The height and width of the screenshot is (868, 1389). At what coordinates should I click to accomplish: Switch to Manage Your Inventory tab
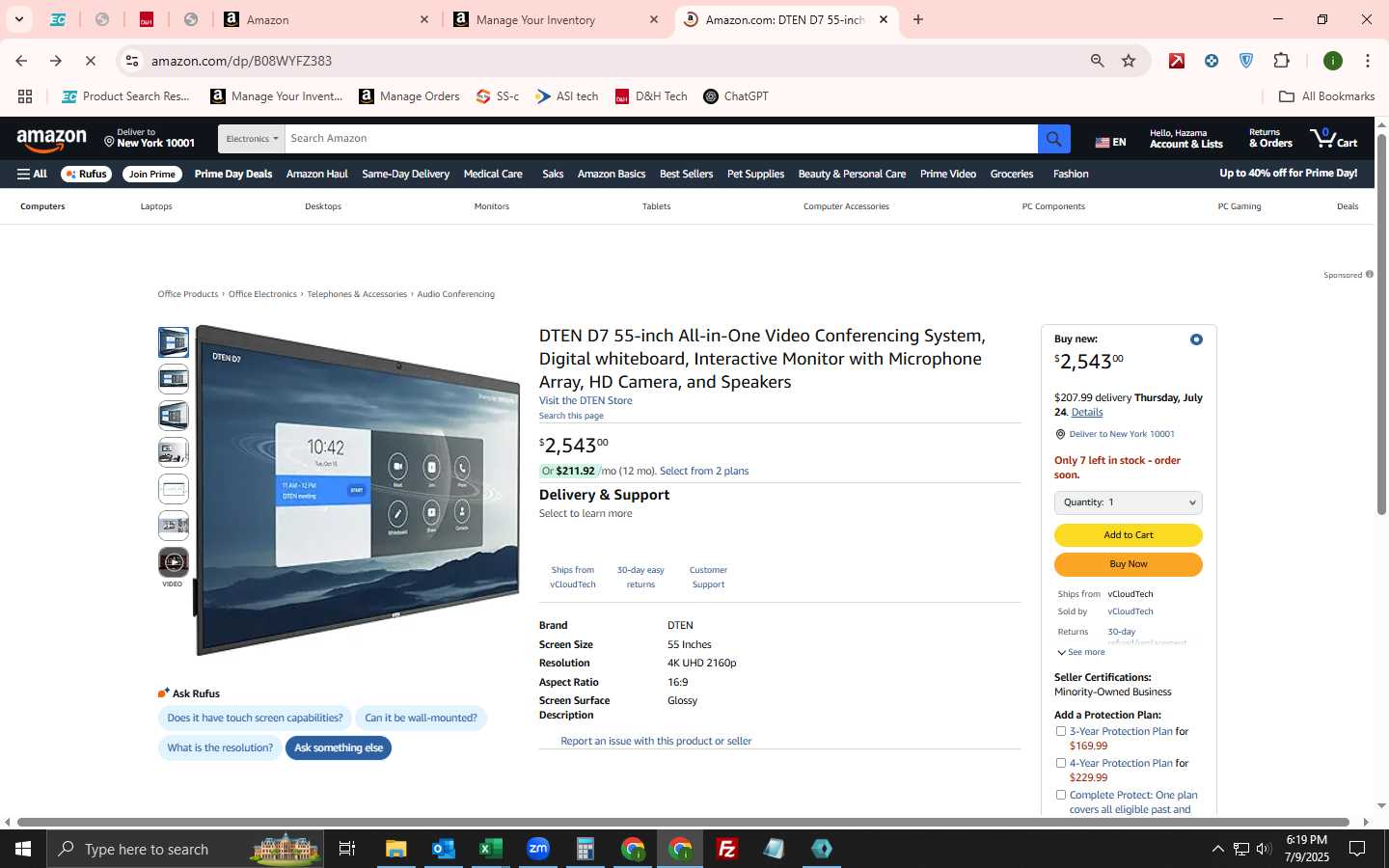[x=557, y=19]
